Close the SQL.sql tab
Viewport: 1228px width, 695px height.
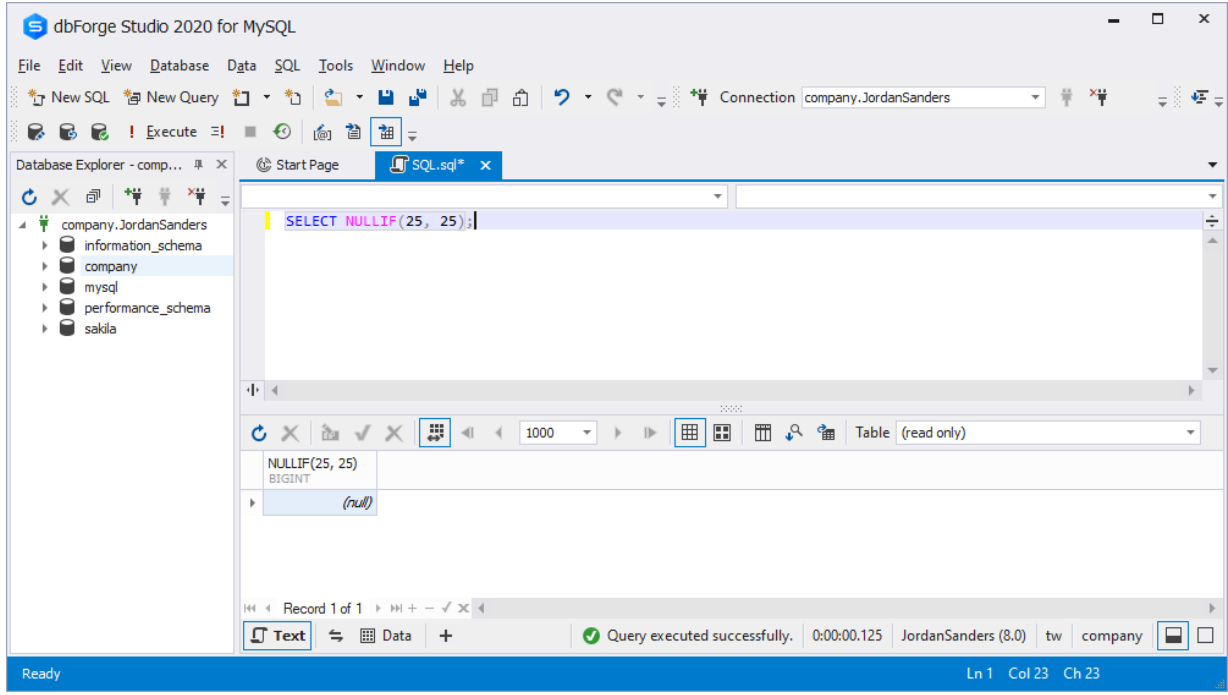pyautogui.click(x=486, y=166)
